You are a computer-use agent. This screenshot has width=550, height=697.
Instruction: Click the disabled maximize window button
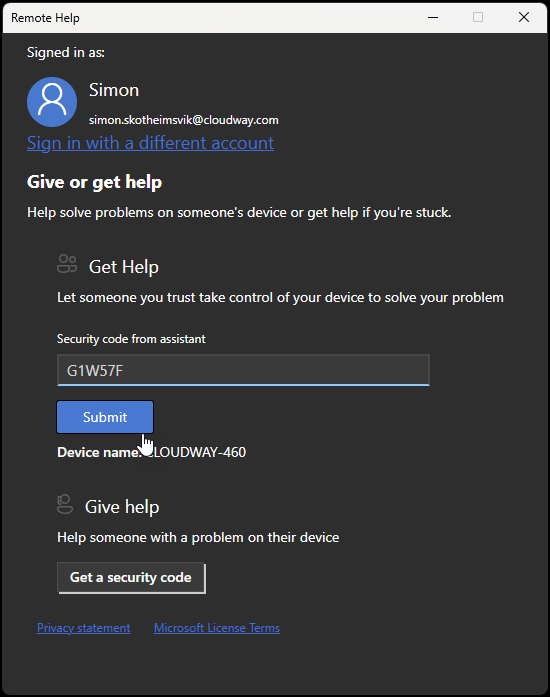point(478,17)
